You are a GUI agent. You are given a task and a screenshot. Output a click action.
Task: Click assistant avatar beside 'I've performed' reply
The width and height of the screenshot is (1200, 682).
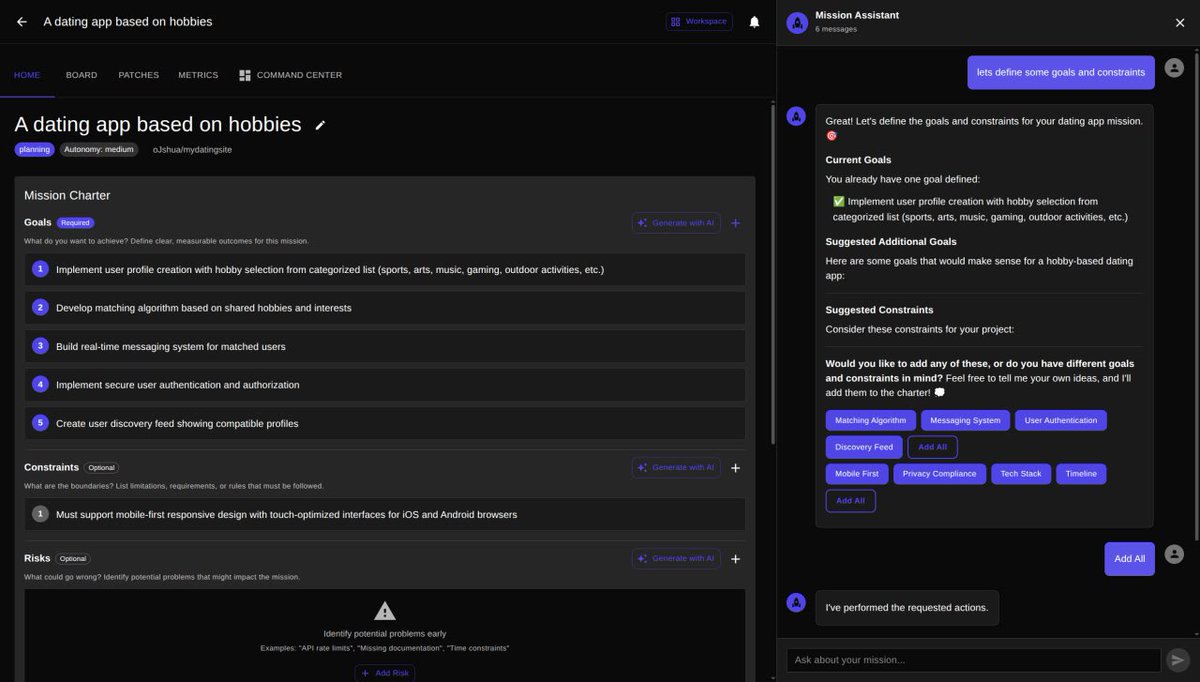797,603
